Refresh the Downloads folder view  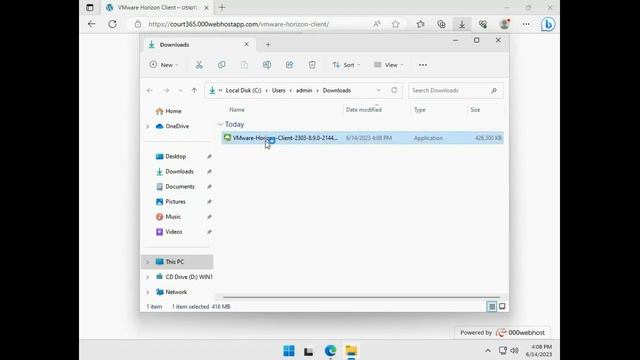pyautogui.click(x=394, y=90)
